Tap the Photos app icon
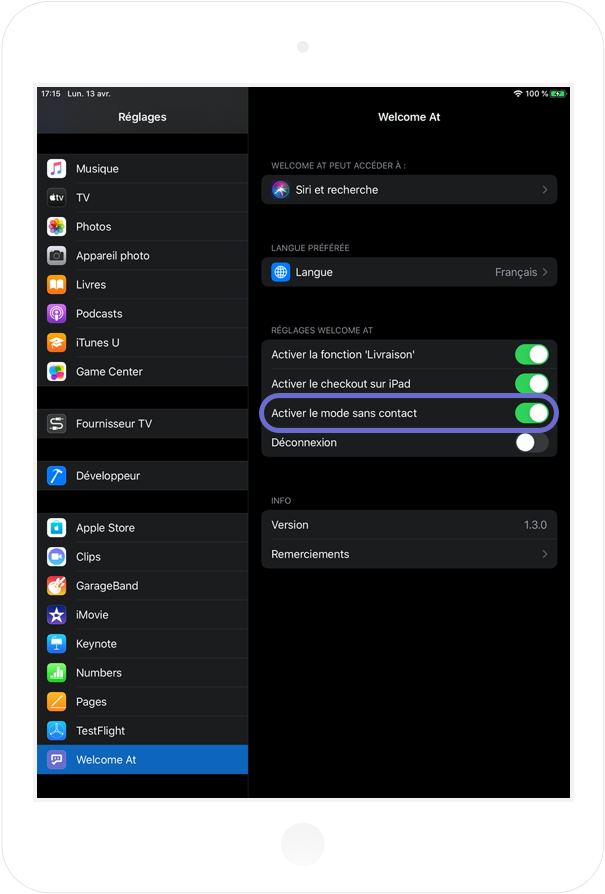The width and height of the screenshot is (605, 894). click(56, 226)
